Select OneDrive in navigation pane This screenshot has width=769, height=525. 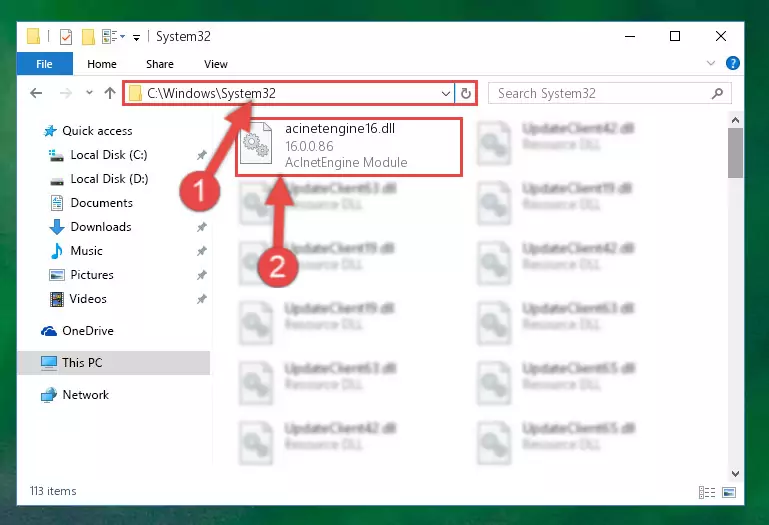(88, 331)
